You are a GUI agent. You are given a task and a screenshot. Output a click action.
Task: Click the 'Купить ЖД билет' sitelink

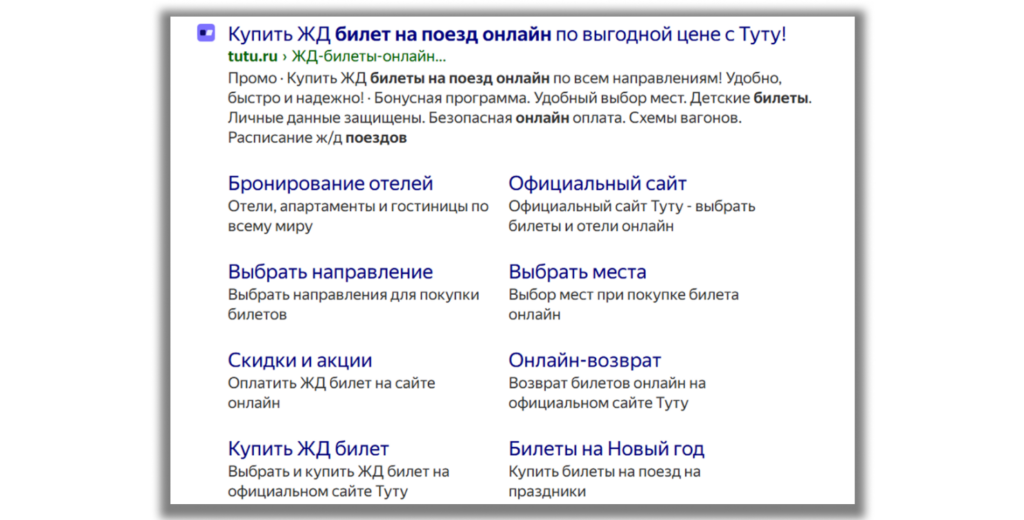[x=308, y=448]
